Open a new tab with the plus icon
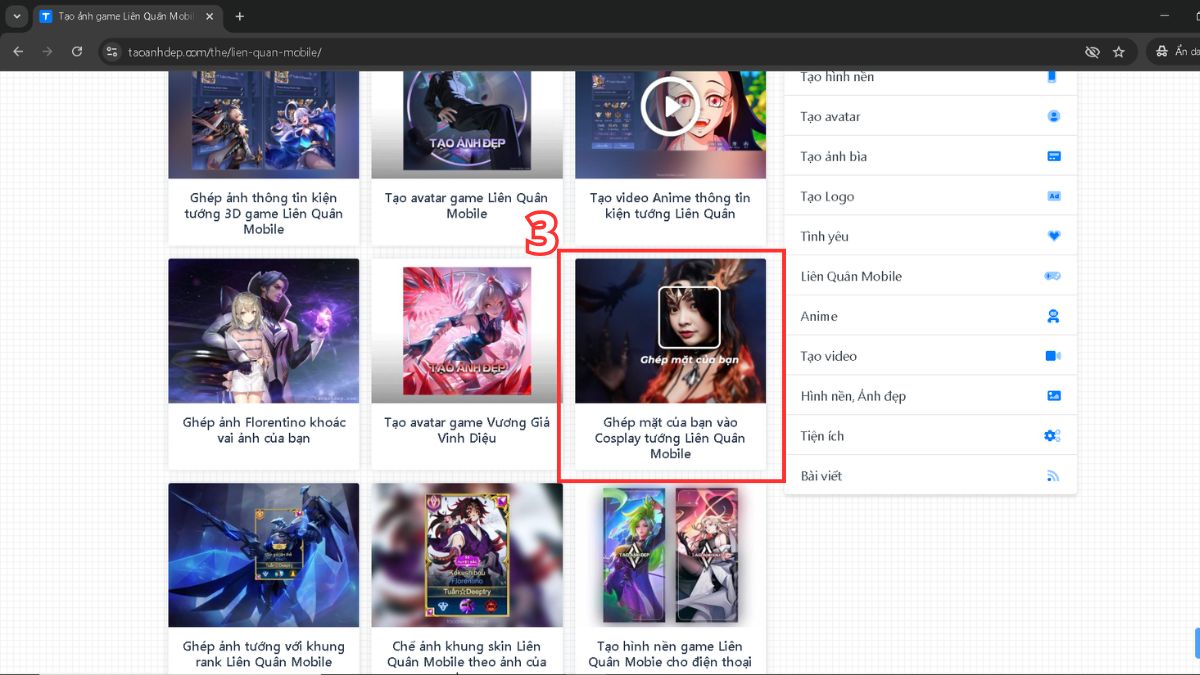 (239, 17)
